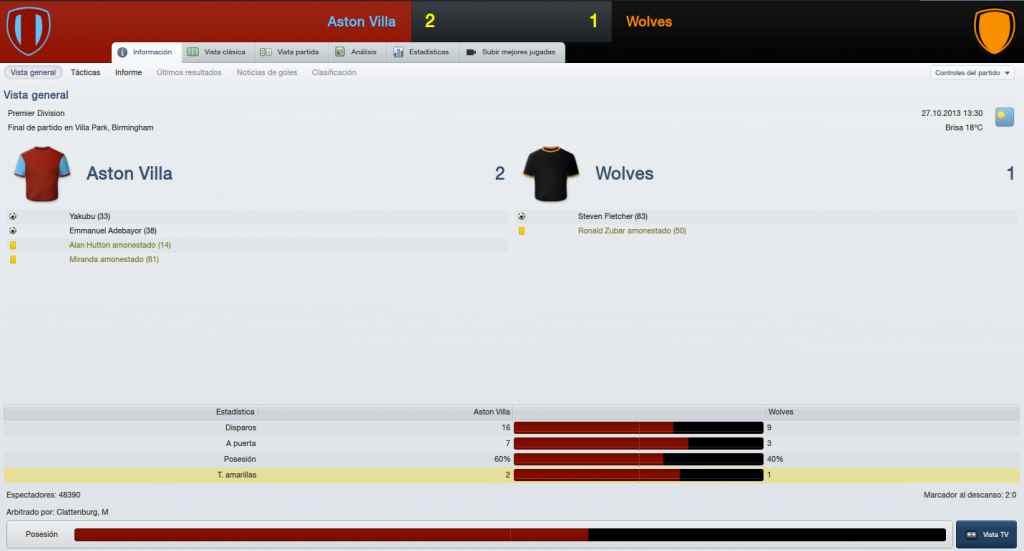Image resolution: width=1024 pixels, height=551 pixels.
Task: Click the Aston Villa red shirt icon
Action: [42, 174]
